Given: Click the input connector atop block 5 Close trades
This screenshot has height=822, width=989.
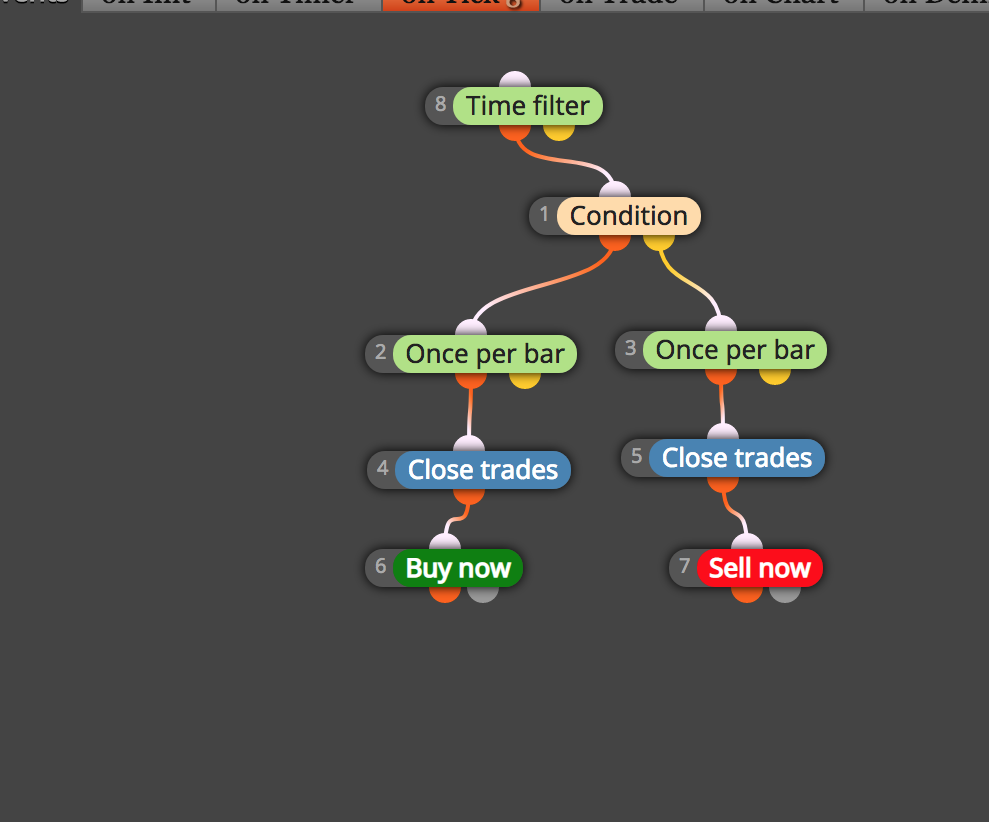Looking at the screenshot, I should [723, 432].
